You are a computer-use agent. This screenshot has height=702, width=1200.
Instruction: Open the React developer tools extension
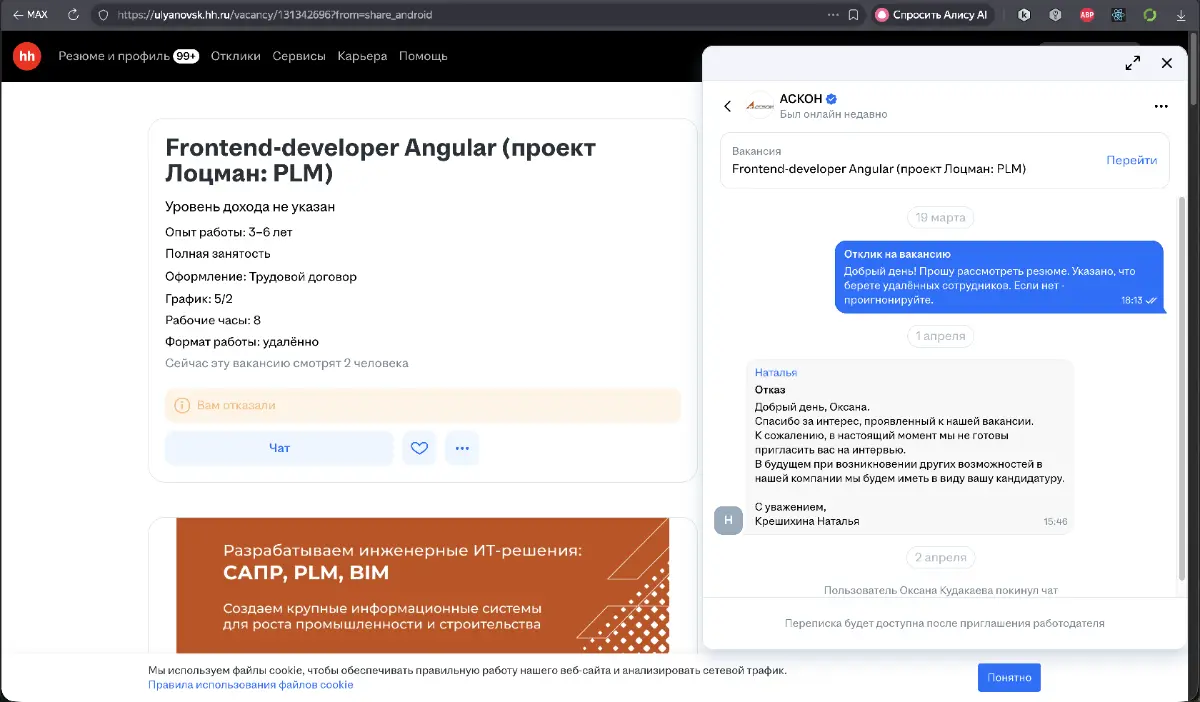tap(1119, 15)
